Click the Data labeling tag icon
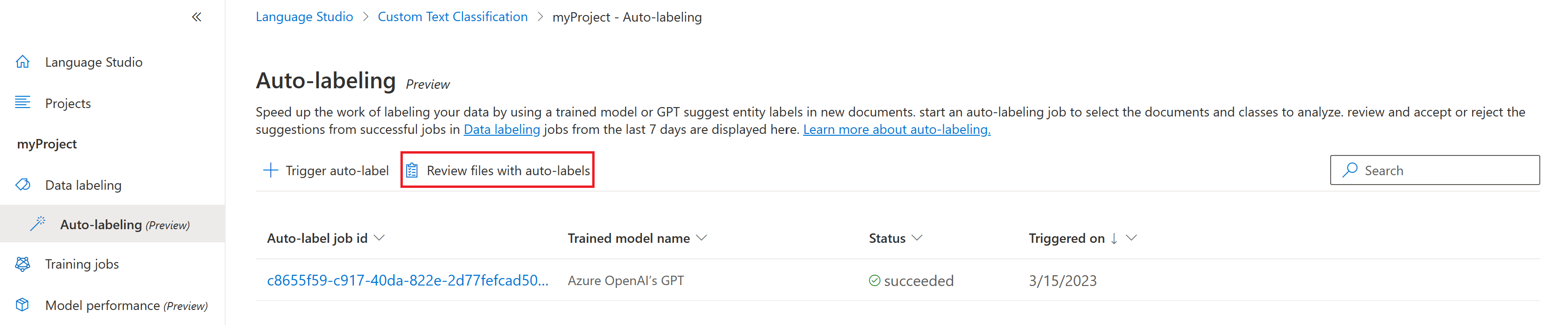 pos(23,185)
